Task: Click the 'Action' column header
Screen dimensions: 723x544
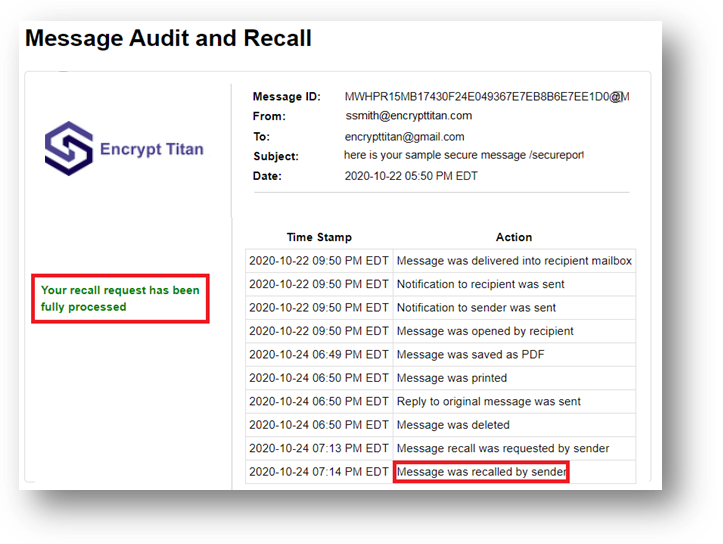Action: (514, 237)
